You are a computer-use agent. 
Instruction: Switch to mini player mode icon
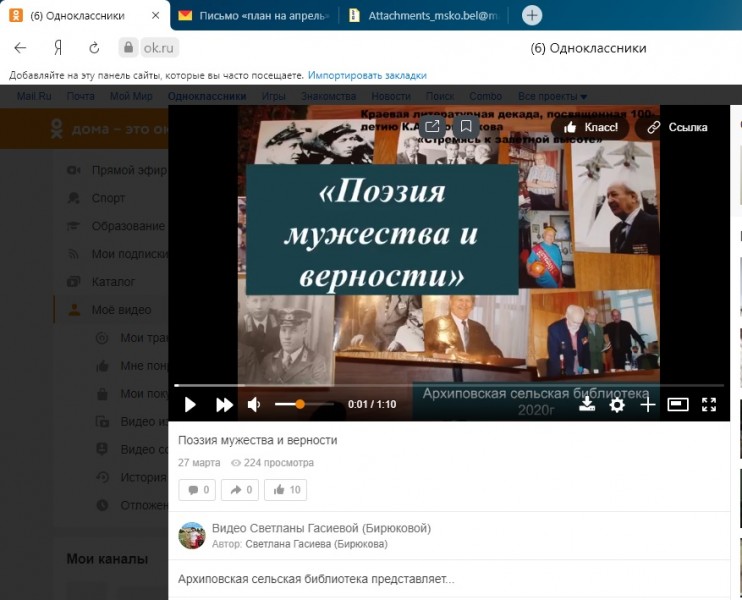678,405
